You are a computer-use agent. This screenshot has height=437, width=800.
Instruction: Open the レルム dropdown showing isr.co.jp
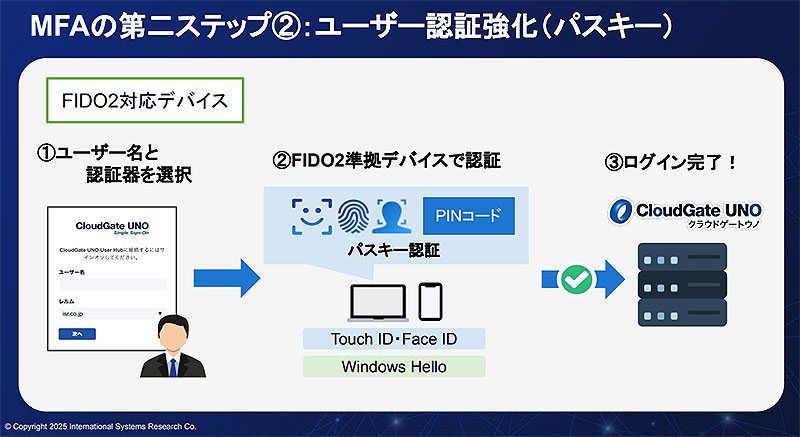point(110,312)
